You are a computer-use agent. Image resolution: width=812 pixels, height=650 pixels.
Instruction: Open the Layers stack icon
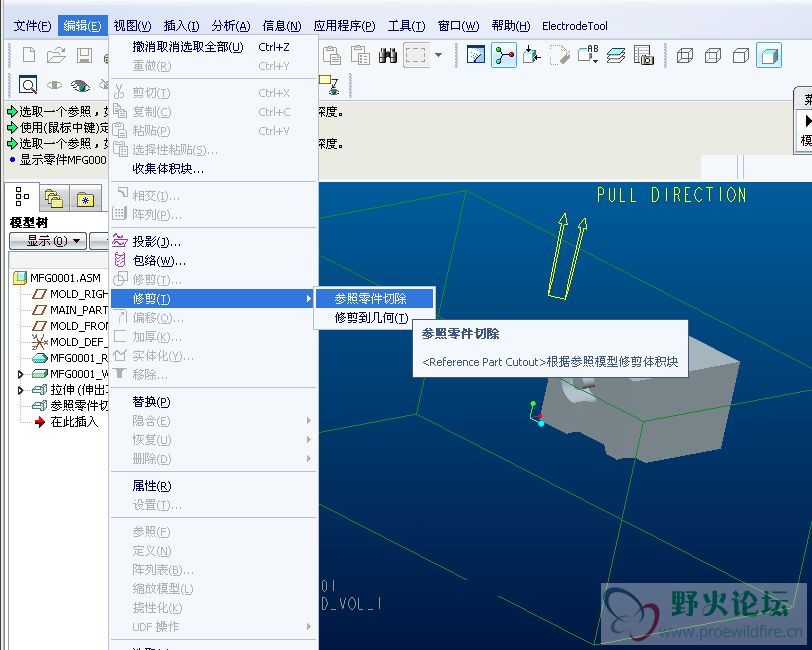(616, 55)
